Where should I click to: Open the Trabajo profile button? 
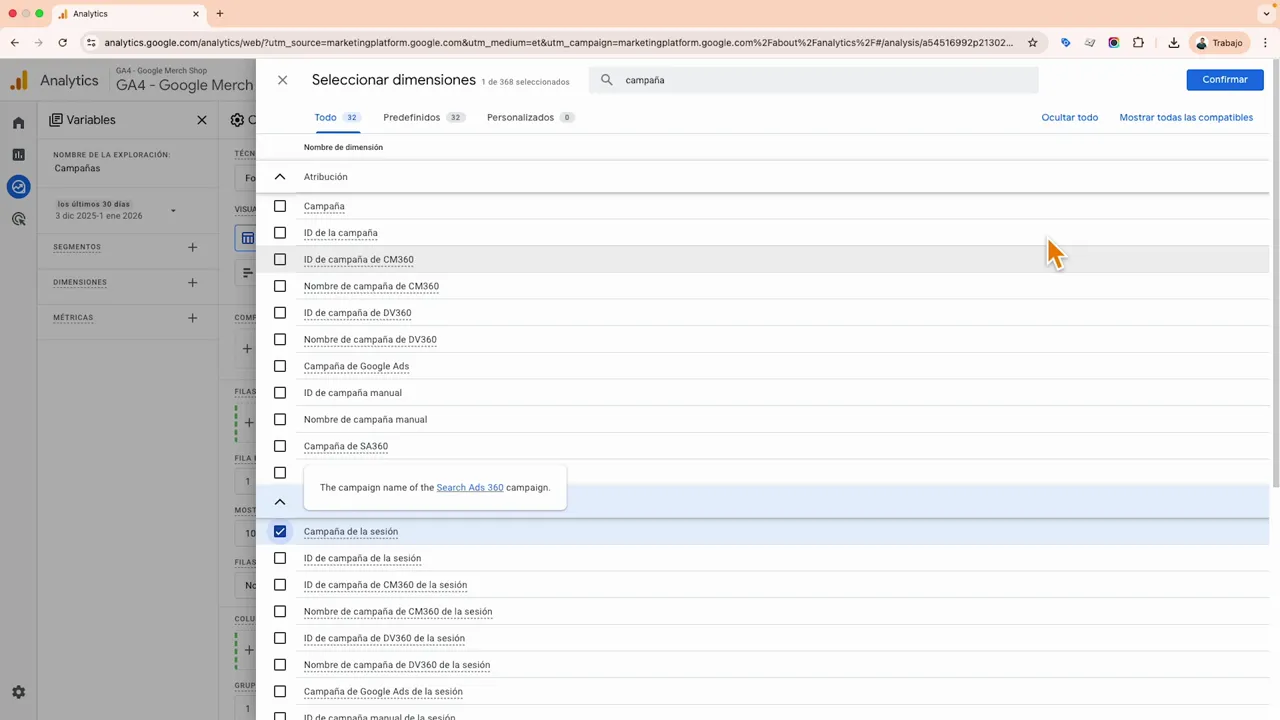click(1220, 43)
